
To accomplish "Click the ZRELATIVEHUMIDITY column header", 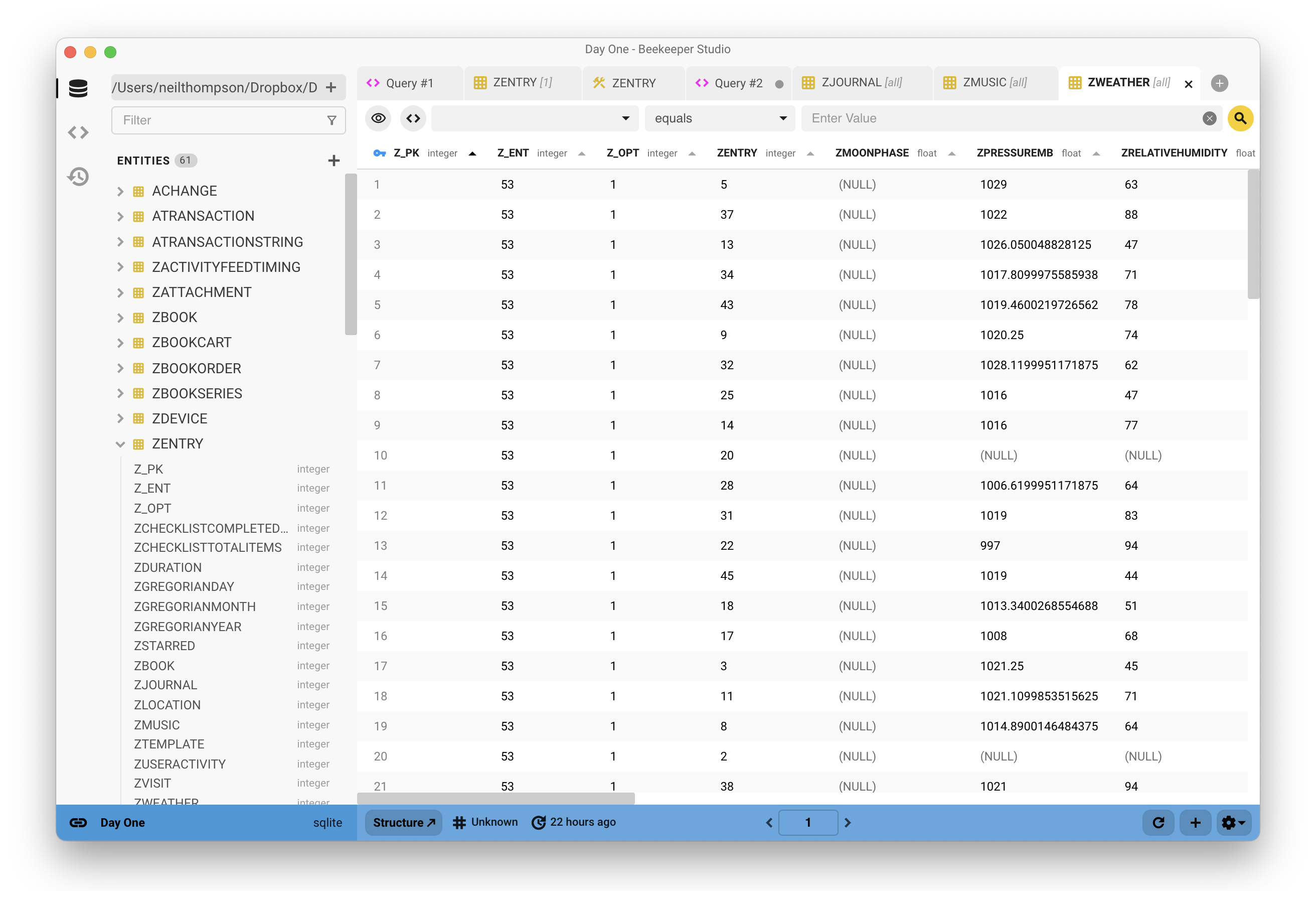I will pyautogui.click(x=1174, y=153).
